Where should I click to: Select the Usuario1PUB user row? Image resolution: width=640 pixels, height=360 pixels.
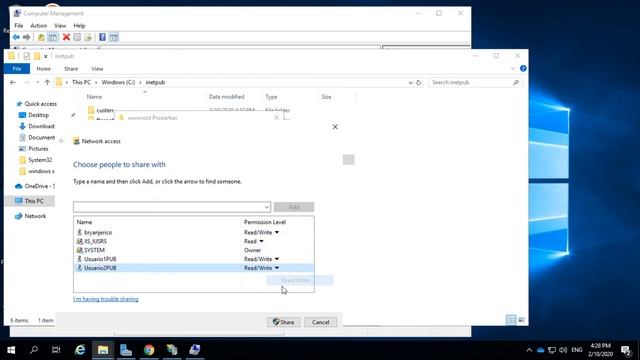coord(194,259)
